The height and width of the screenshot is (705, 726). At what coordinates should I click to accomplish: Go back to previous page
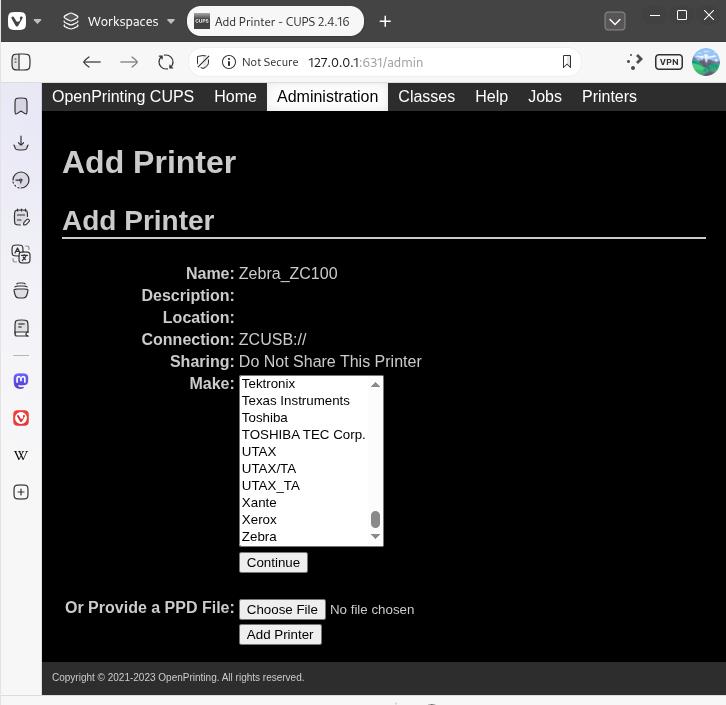click(x=92, y=62)
